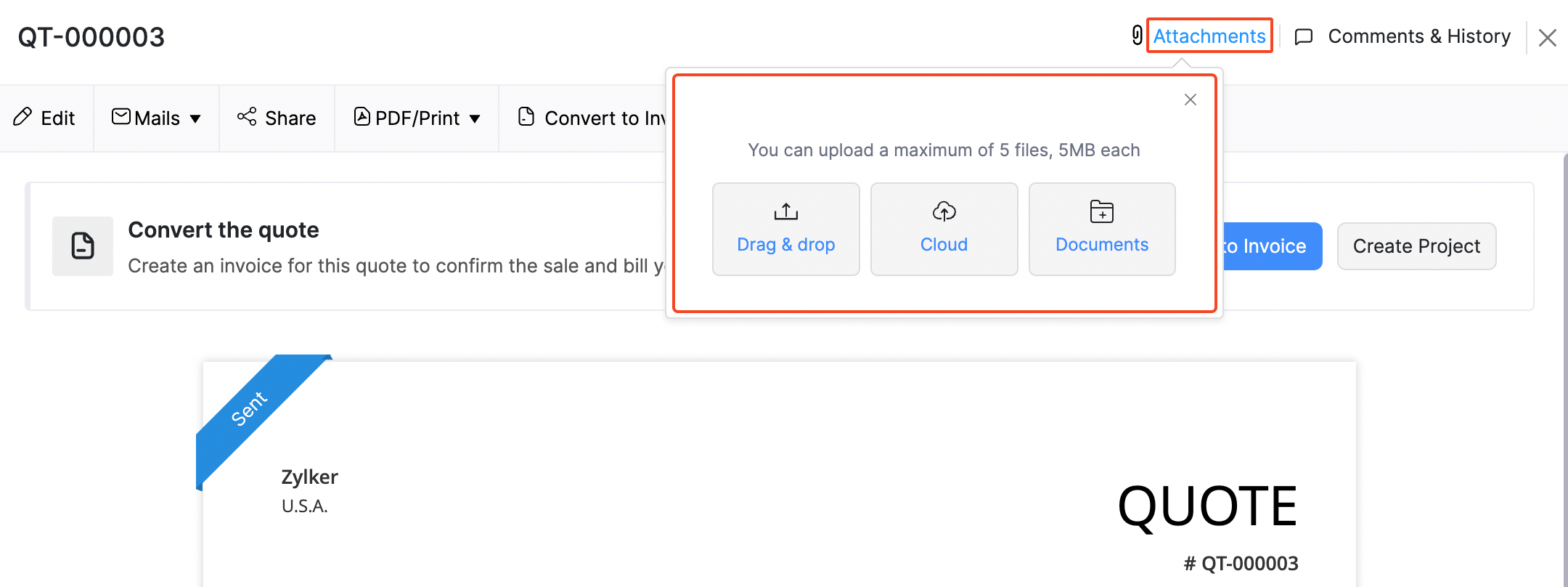Click the upload arrow icon

pyautogui.click(x=785, y=211)
